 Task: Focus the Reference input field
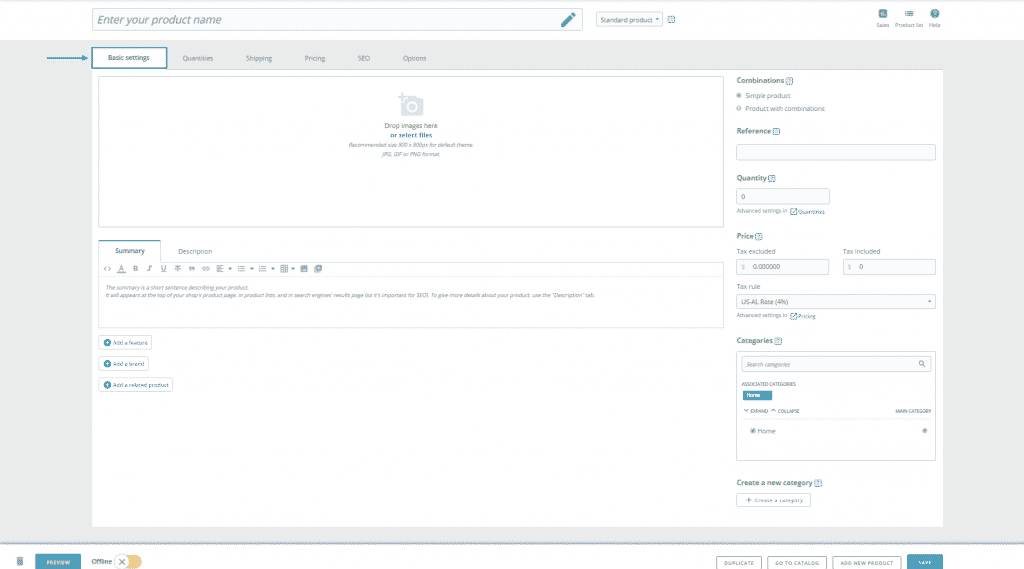coord(835,152)
